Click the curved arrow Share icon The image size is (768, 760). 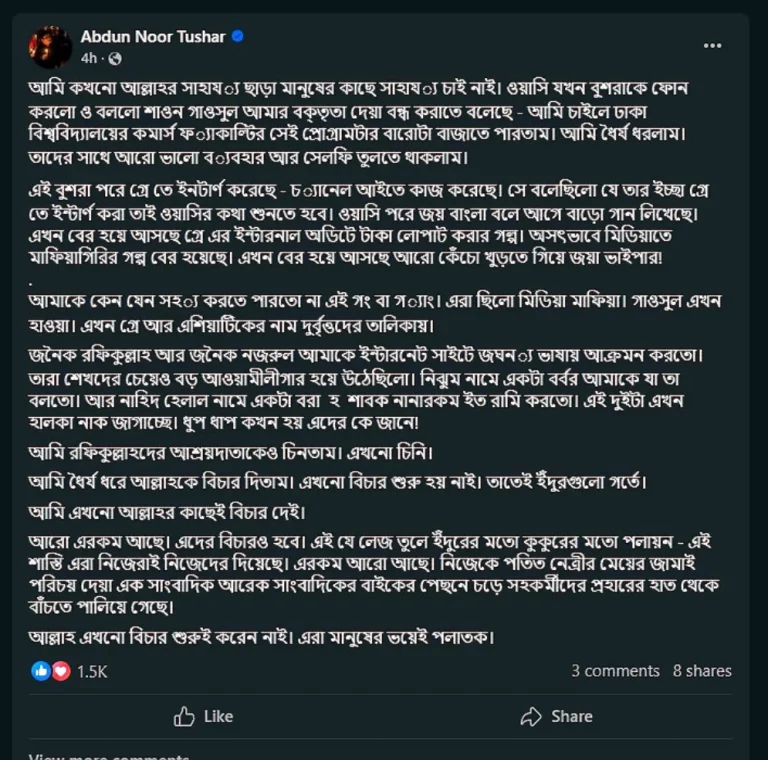click(x=531, y=716)
